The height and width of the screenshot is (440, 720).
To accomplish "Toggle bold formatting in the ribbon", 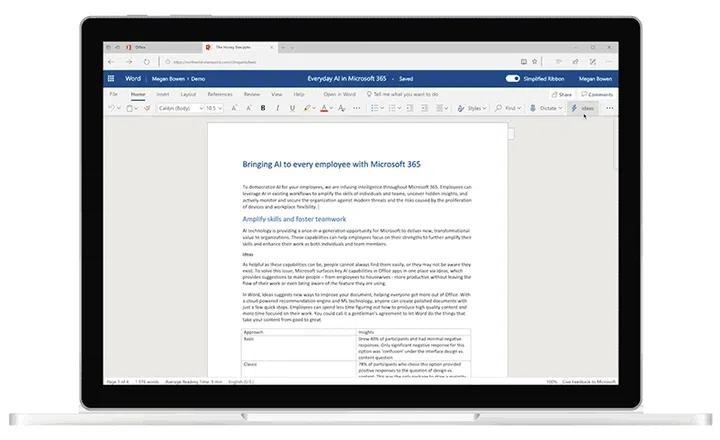I will (x=263, y=108).
